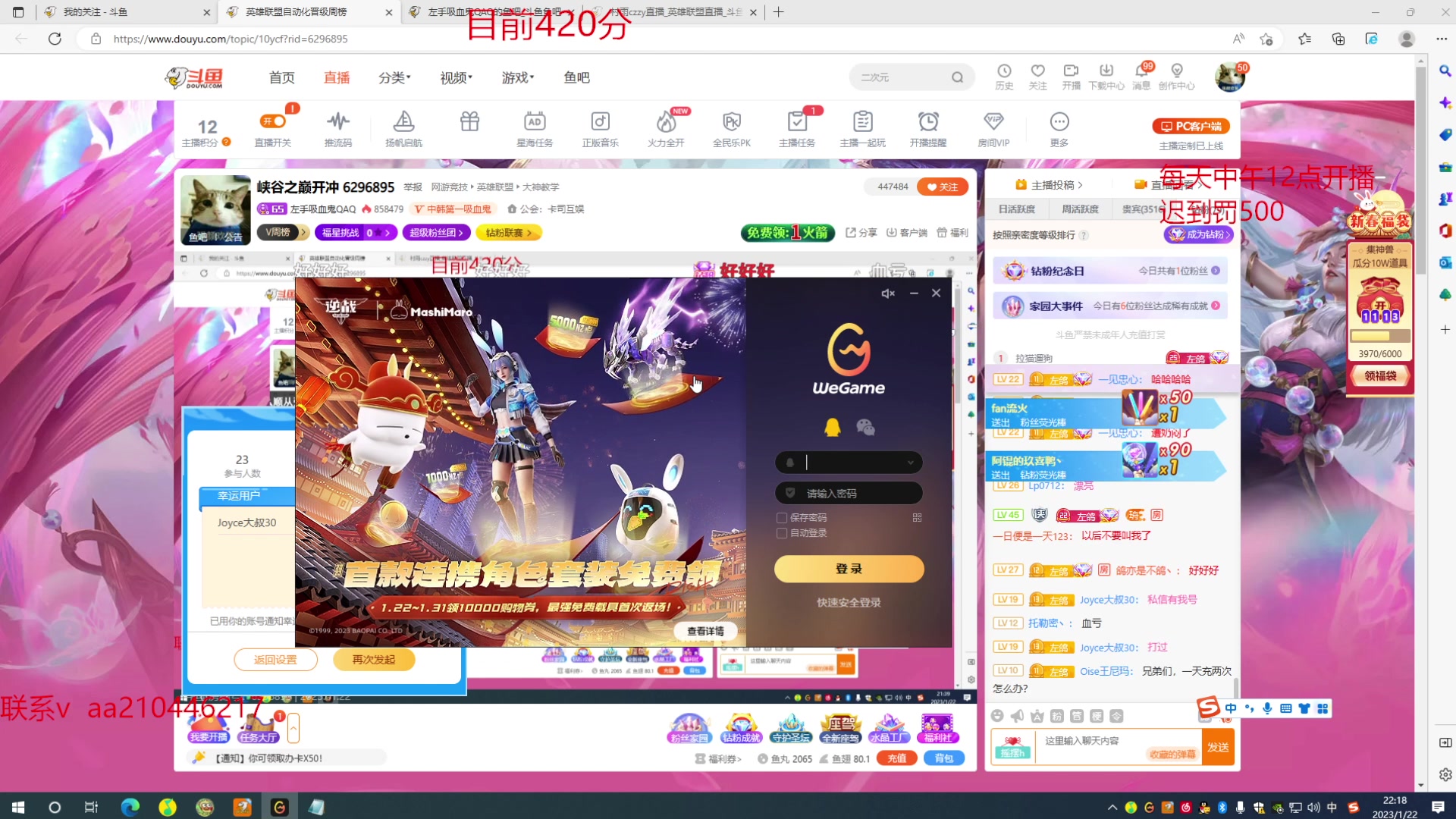The width and height of the screenshot is (1456, 819).
Task: Switch to the 周活跃度 weekly activity tab
Action: [x=1080, y=209]
